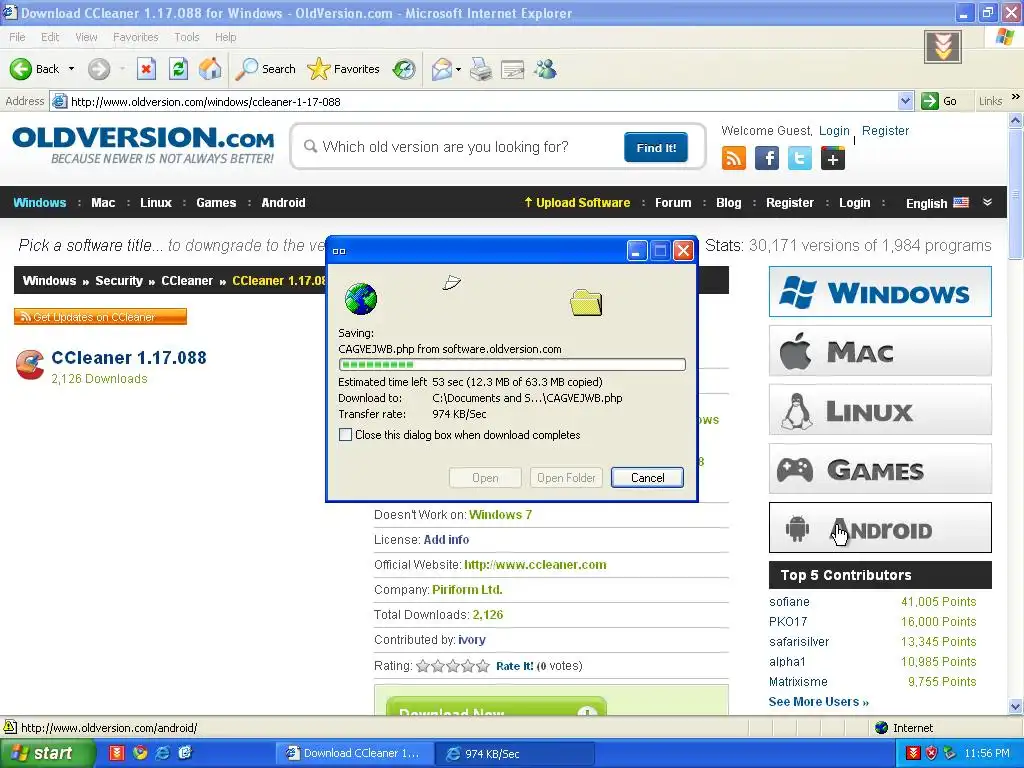Switch to 974 KB/Sec taskbar item

click(515, 753)
